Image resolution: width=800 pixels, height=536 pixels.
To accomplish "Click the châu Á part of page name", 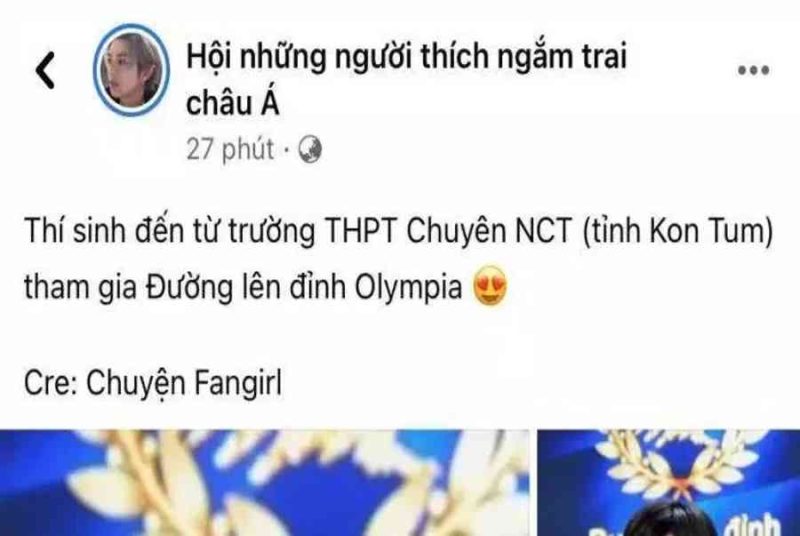I will [x=233, y=102].
